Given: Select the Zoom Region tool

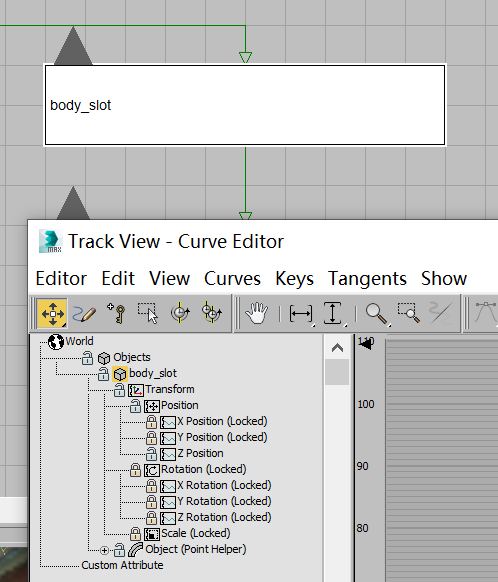Looking at the screenshot, I should pyautogui.click(x=409, y=314).
